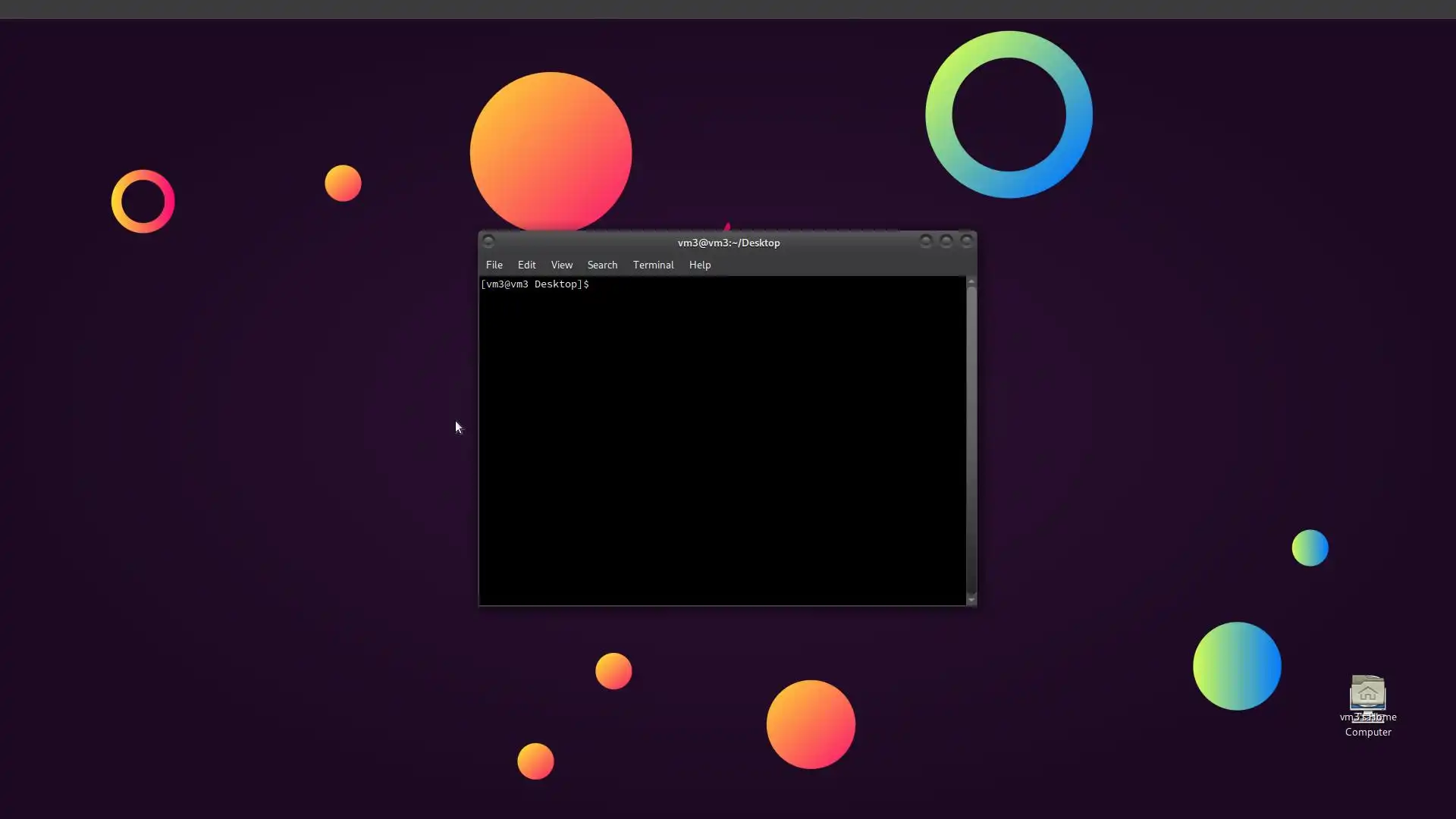Click the empty black terminal output area
This screenshot has height=819, width=1456.
720,455
